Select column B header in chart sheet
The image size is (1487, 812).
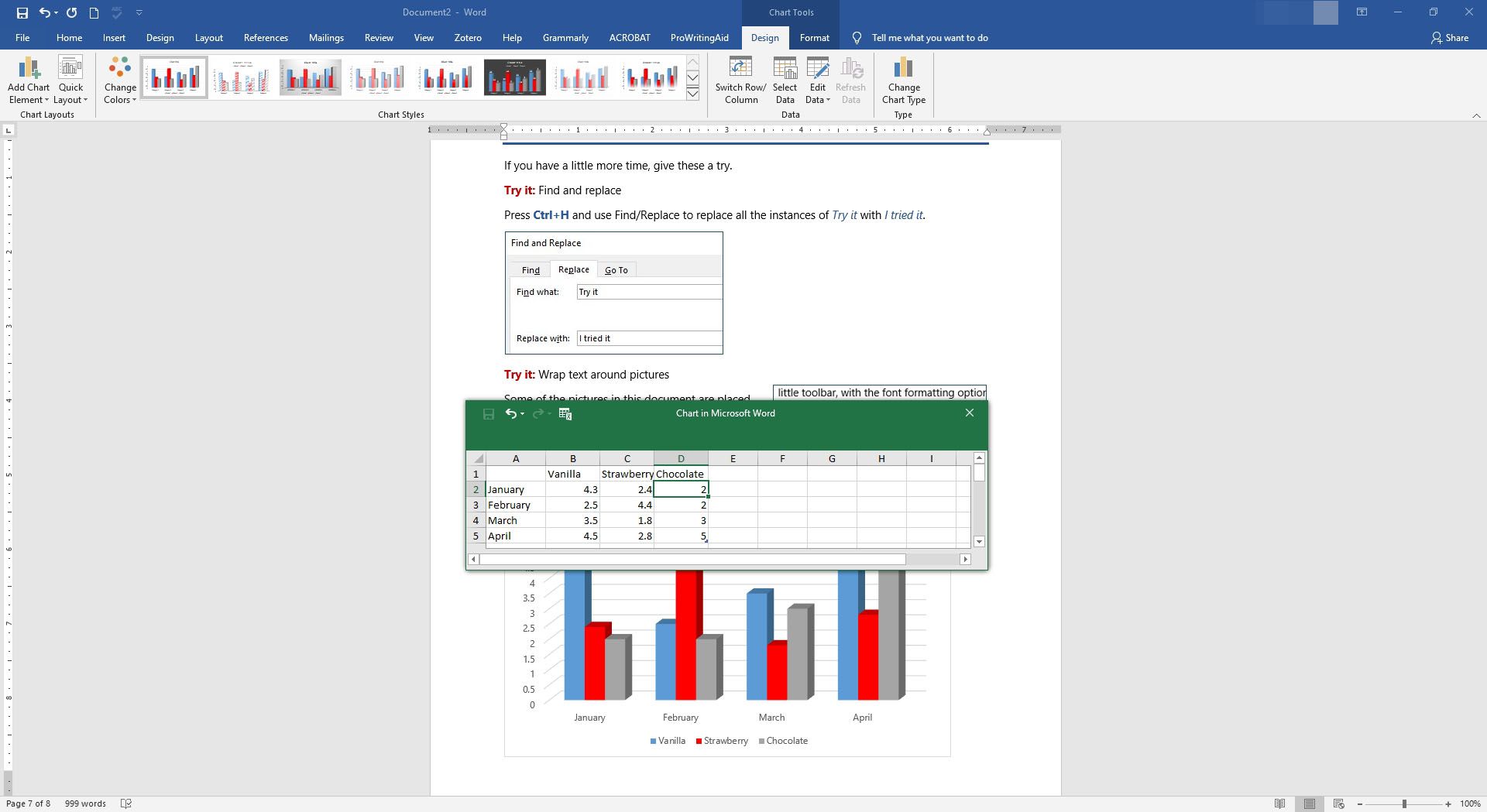tap(572, 458)
